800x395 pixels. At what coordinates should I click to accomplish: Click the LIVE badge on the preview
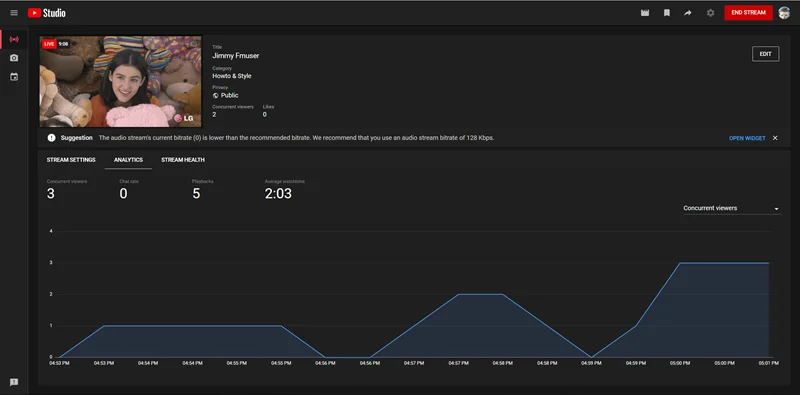[x=48, y=44]
